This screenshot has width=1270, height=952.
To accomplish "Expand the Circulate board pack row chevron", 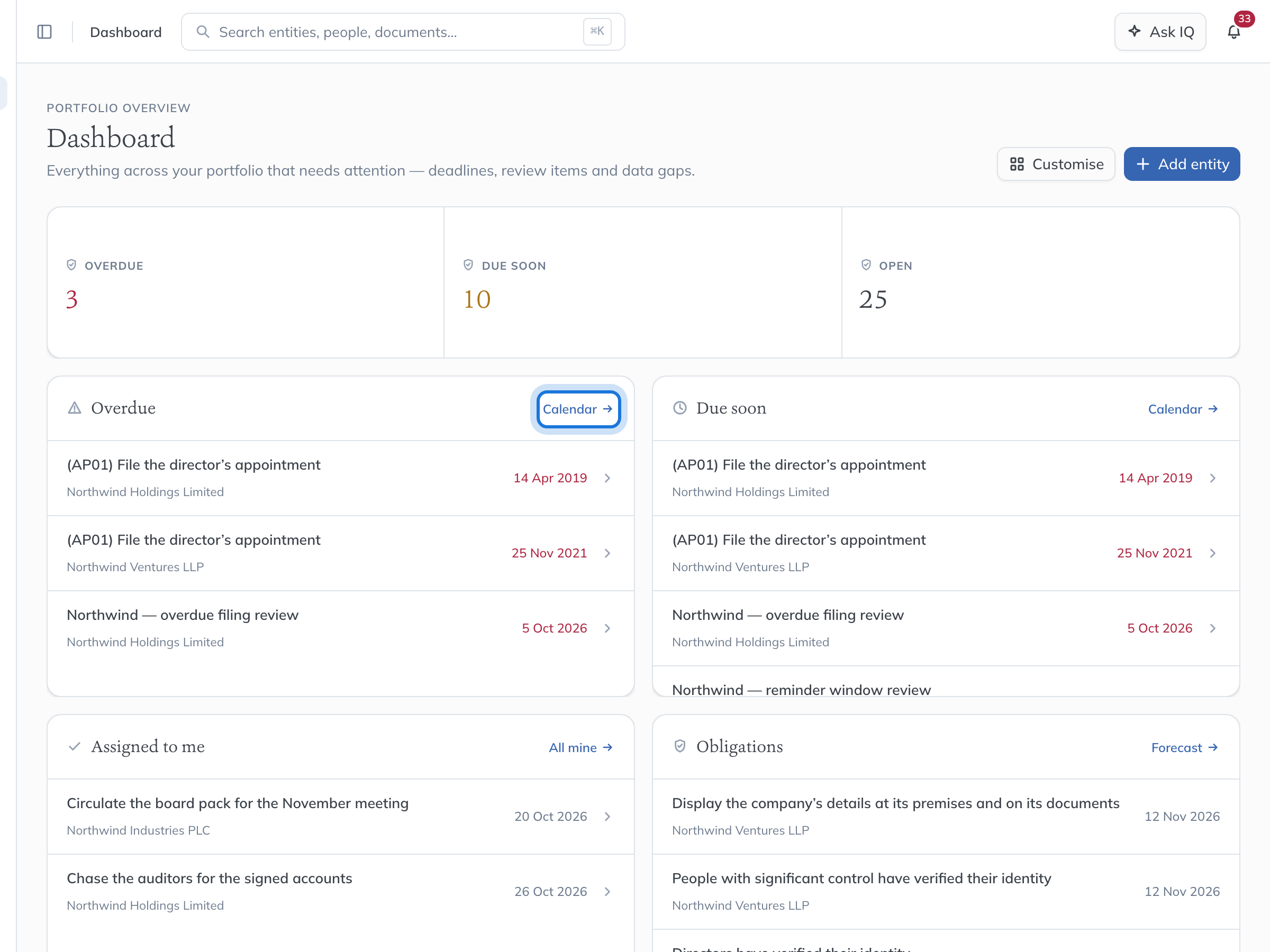I will 607,817.
